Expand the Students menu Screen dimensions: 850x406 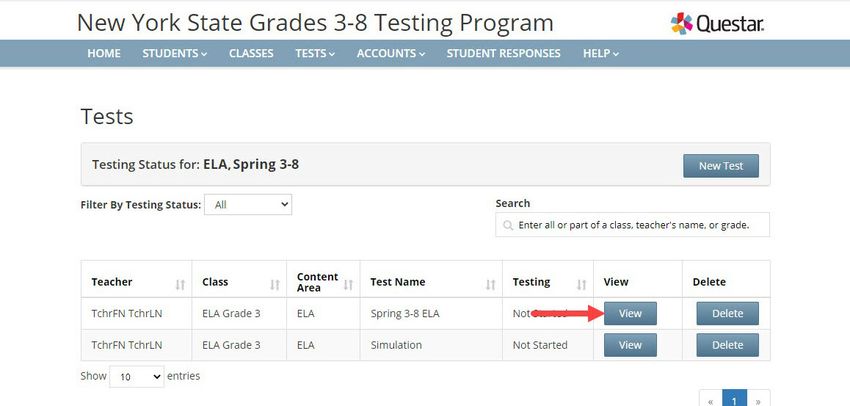(175, 53)
